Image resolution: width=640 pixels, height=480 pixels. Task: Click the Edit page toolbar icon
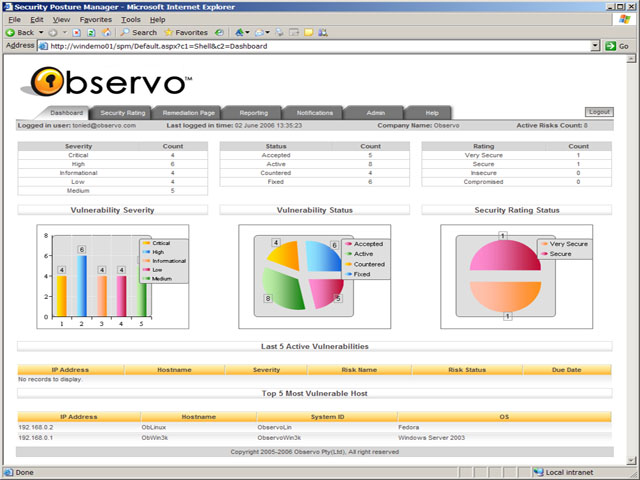coord(294,33)
